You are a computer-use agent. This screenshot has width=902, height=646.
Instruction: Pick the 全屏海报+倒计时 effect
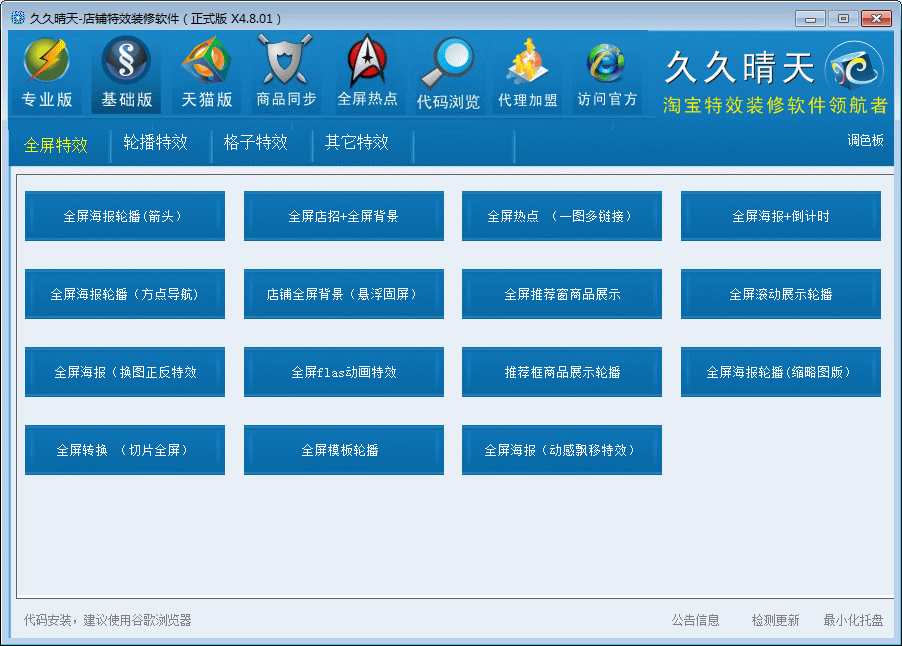780,216
